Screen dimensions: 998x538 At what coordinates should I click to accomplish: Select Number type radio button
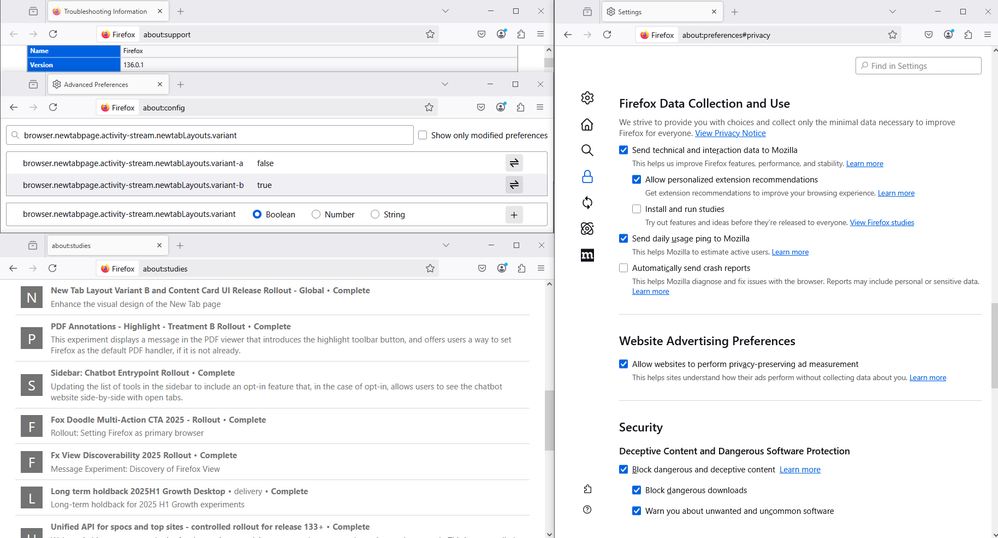[316, 215]
